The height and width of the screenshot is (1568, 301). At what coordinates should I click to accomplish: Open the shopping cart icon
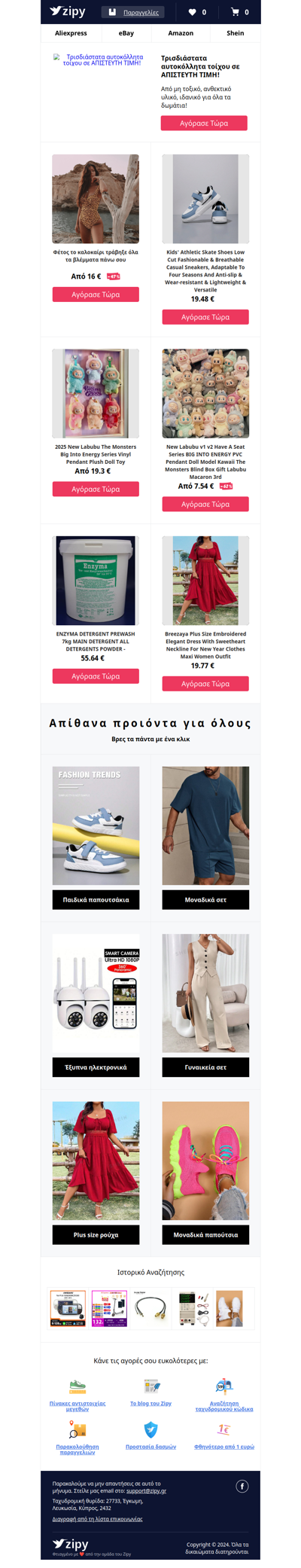[x=235, y=12]
